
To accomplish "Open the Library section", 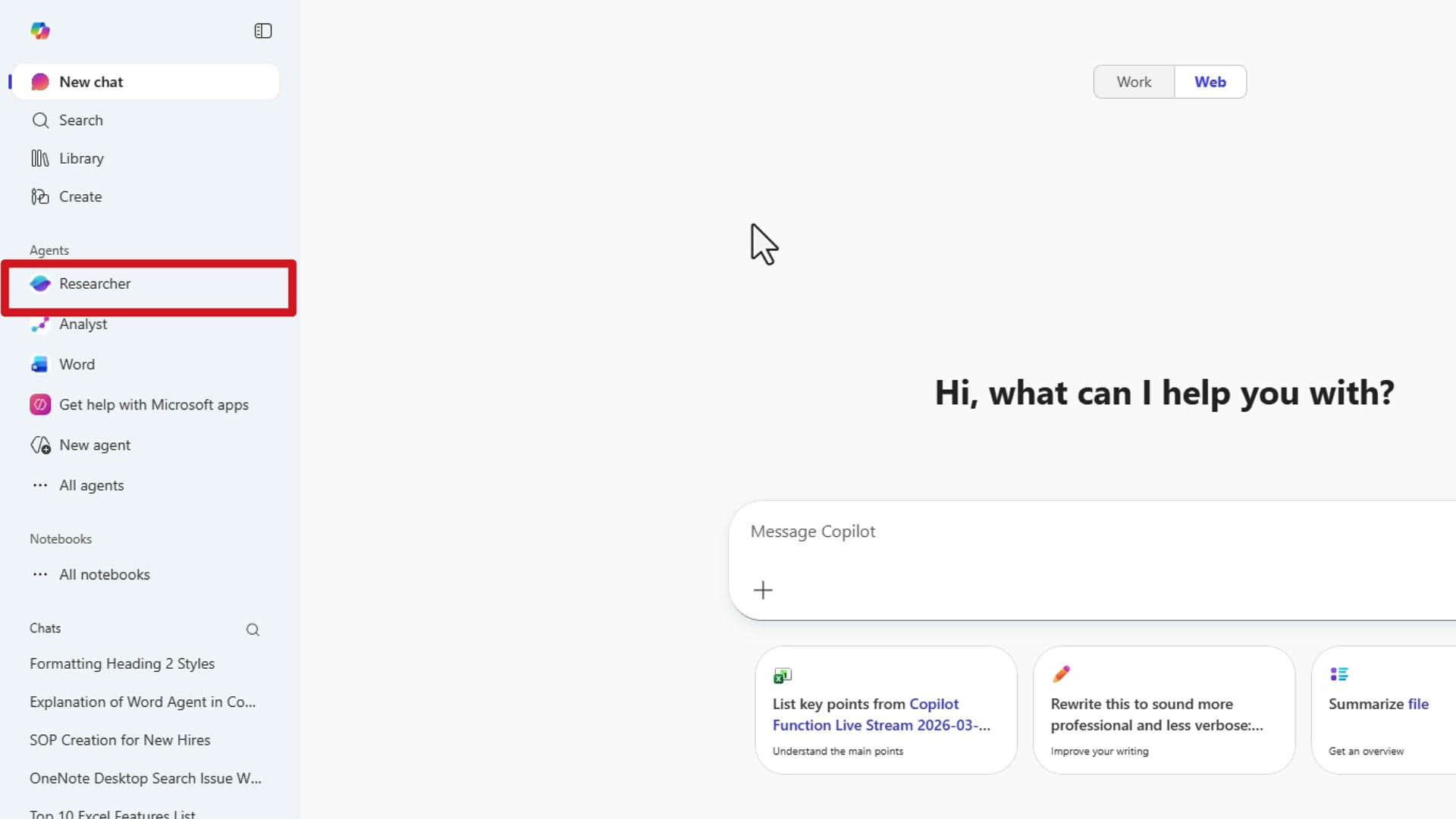I will 81,158.
